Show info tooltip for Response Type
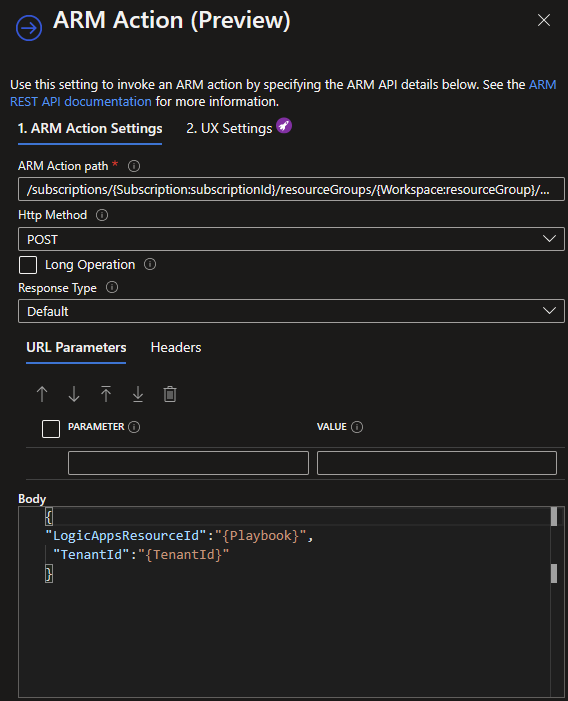568x701 pixels. click(x=112, y=287)
